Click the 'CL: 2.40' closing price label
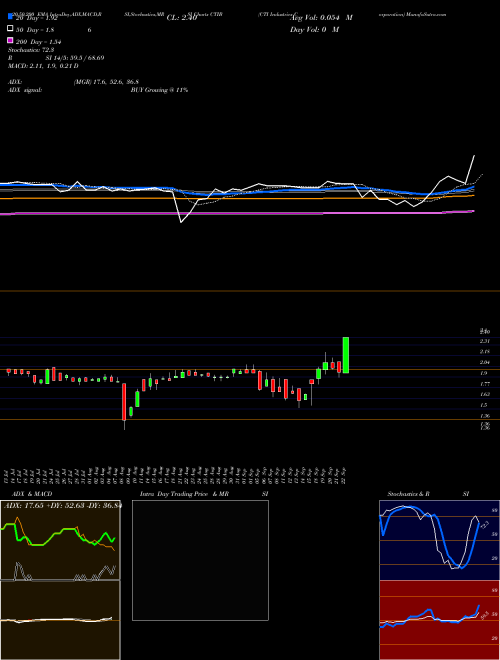 coord(181,18)
